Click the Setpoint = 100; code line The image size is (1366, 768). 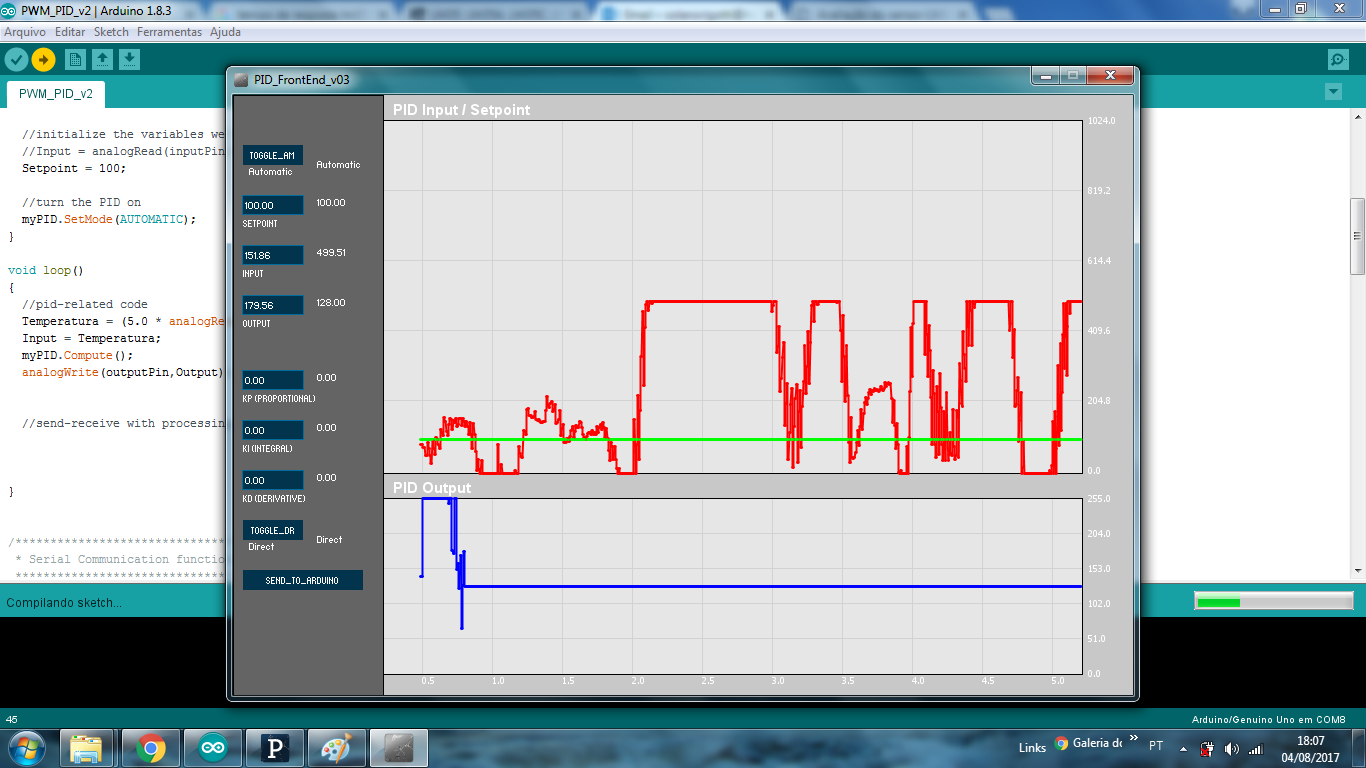(74, 168)
